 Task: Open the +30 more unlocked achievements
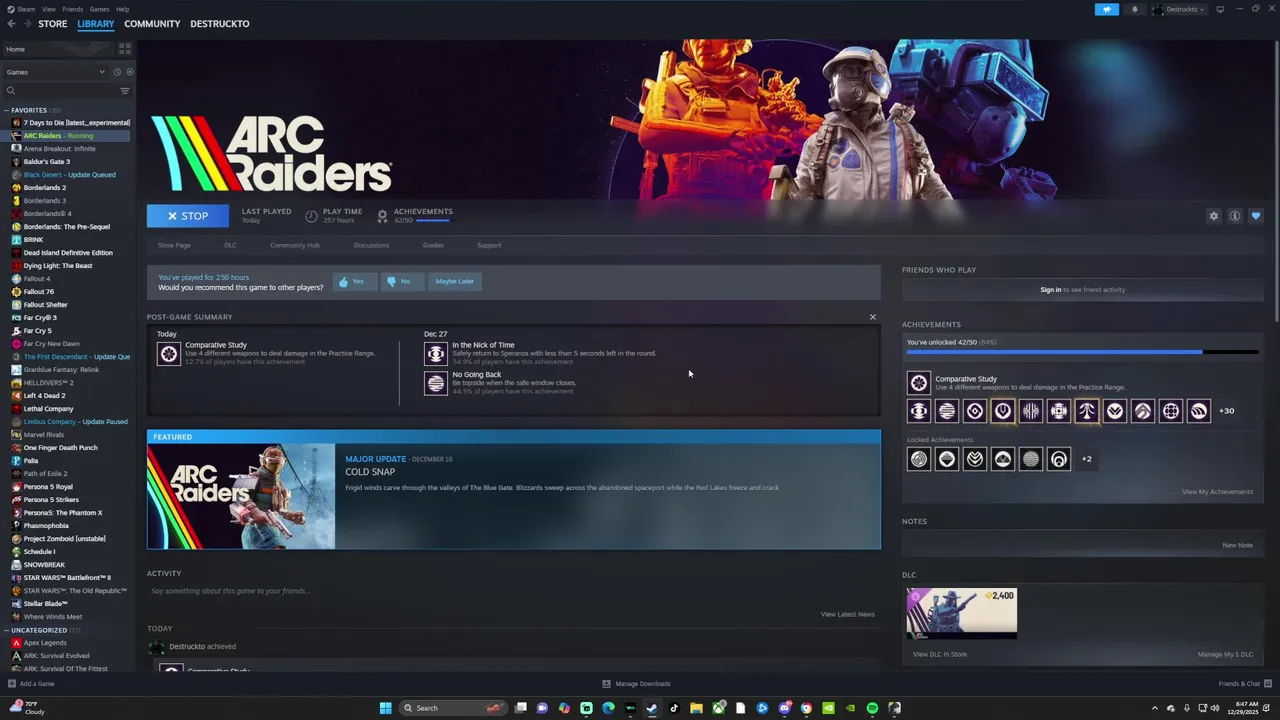(x=1227, y=411)
